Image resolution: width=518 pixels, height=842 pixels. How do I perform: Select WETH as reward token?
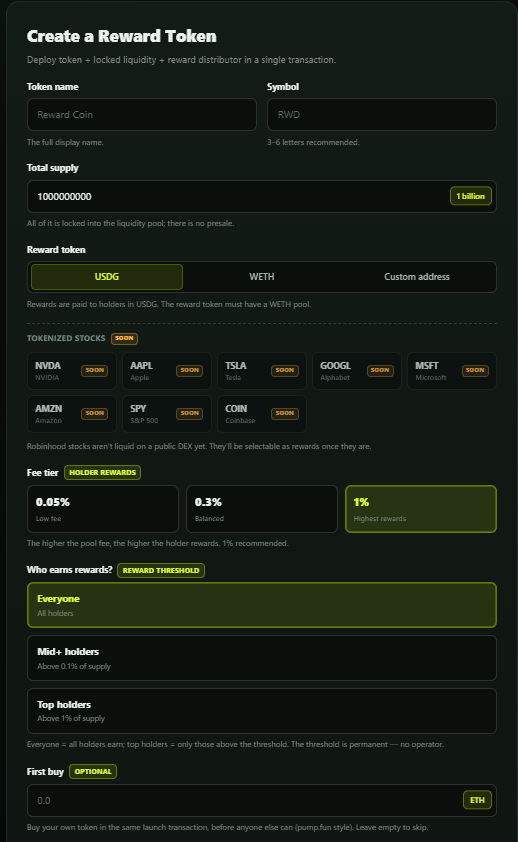point(261,277)
